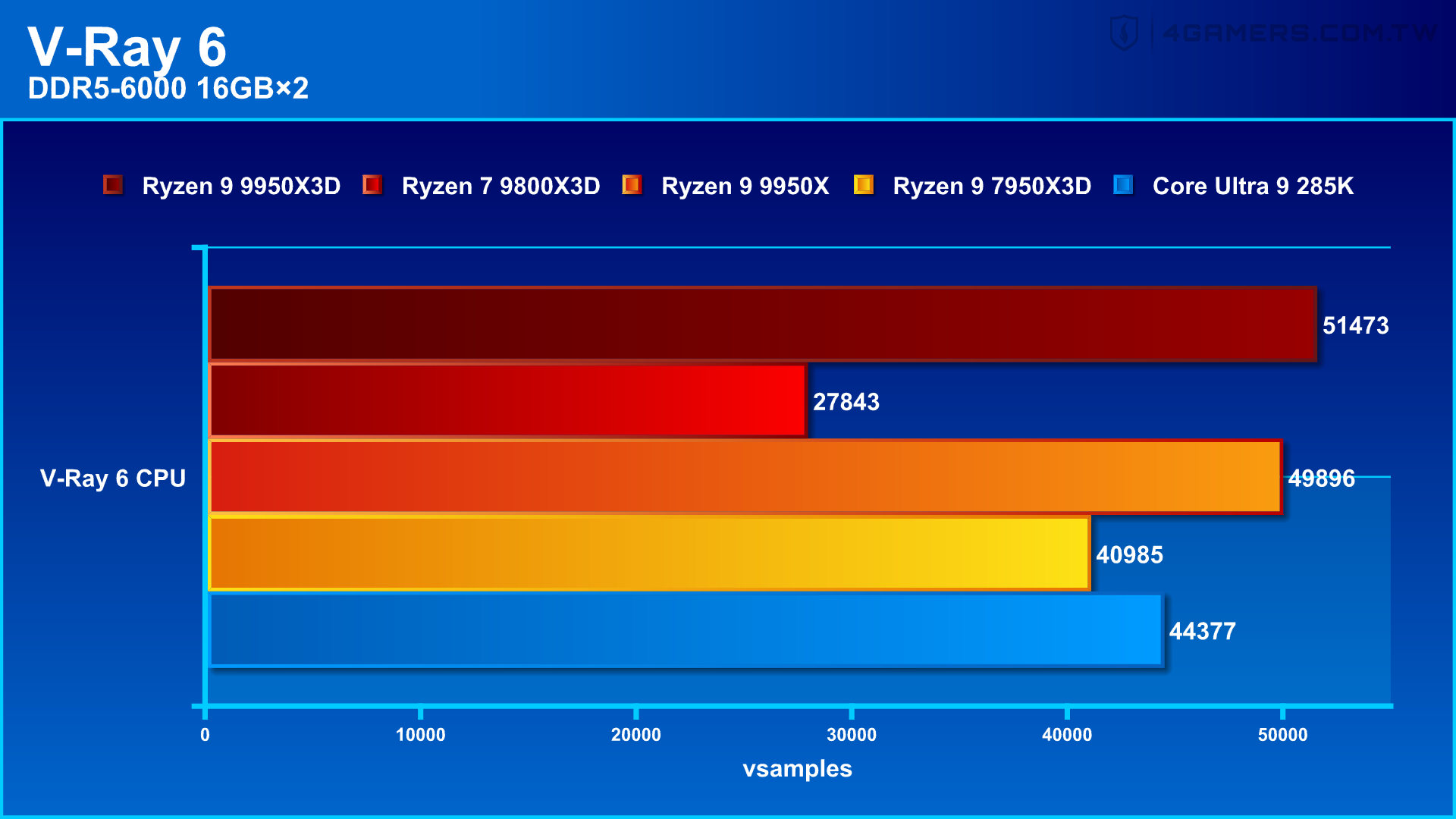The width and height of the screenshot is (1456, 819).
Task: Click the 0 axis tick label
Action: tap(205, 735)
